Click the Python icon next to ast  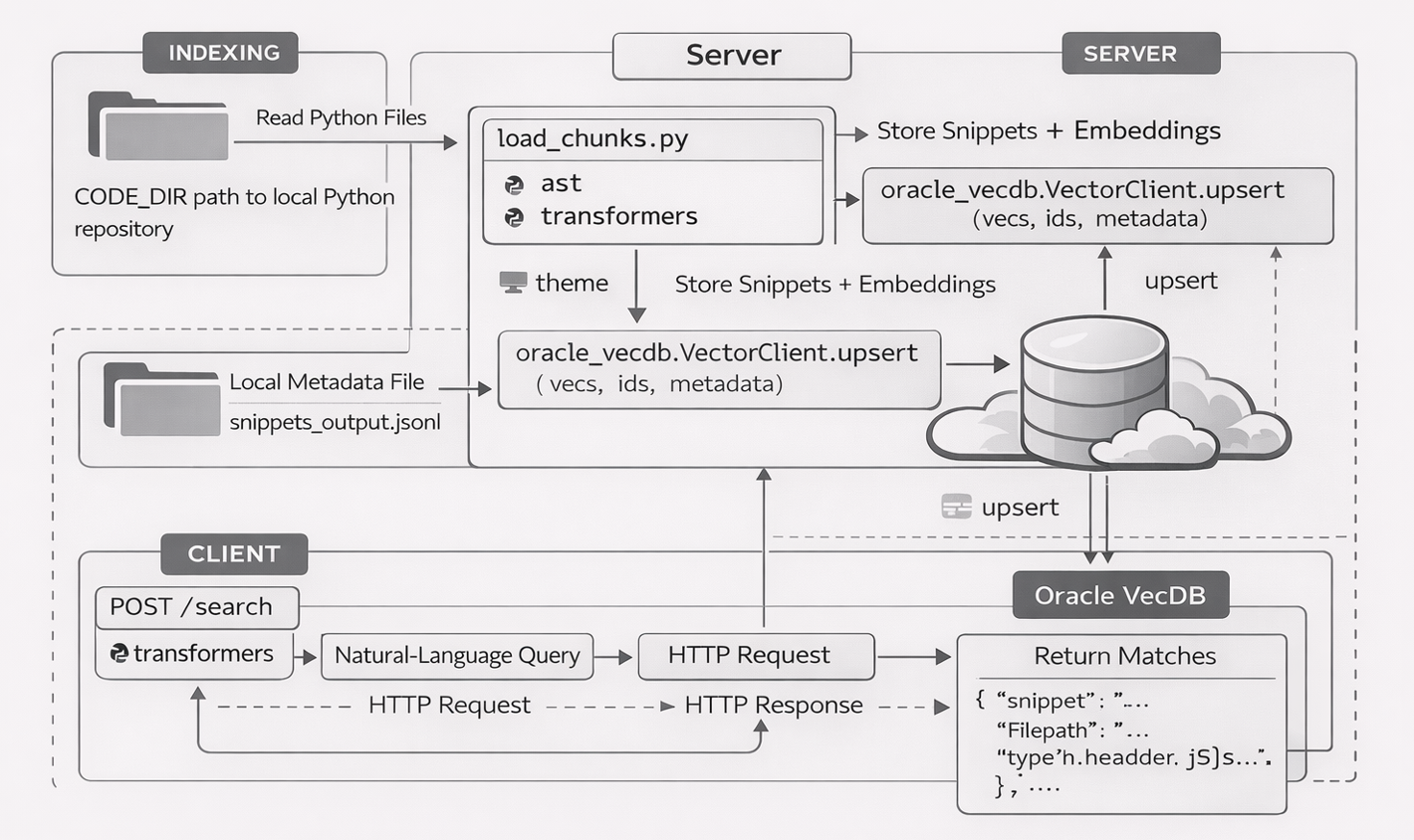[x=514, y=184]
